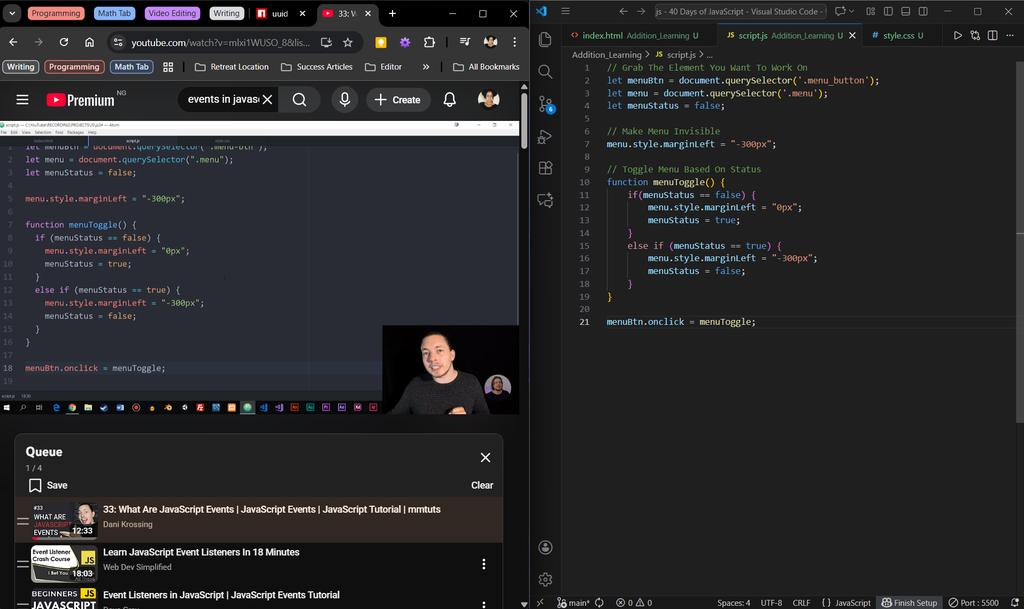
Task: Go to Chrome home page
Action: tap(89, 42)
